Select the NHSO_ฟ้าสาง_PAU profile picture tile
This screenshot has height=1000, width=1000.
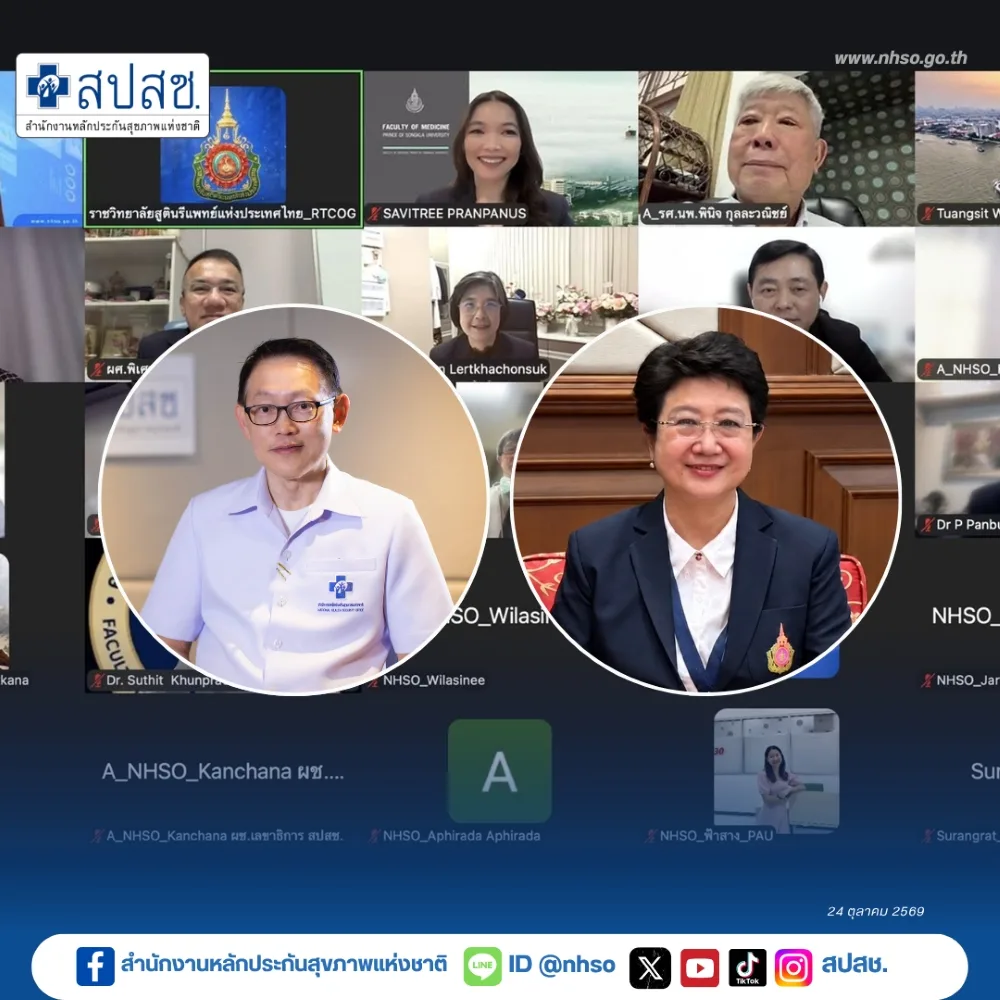776,770
